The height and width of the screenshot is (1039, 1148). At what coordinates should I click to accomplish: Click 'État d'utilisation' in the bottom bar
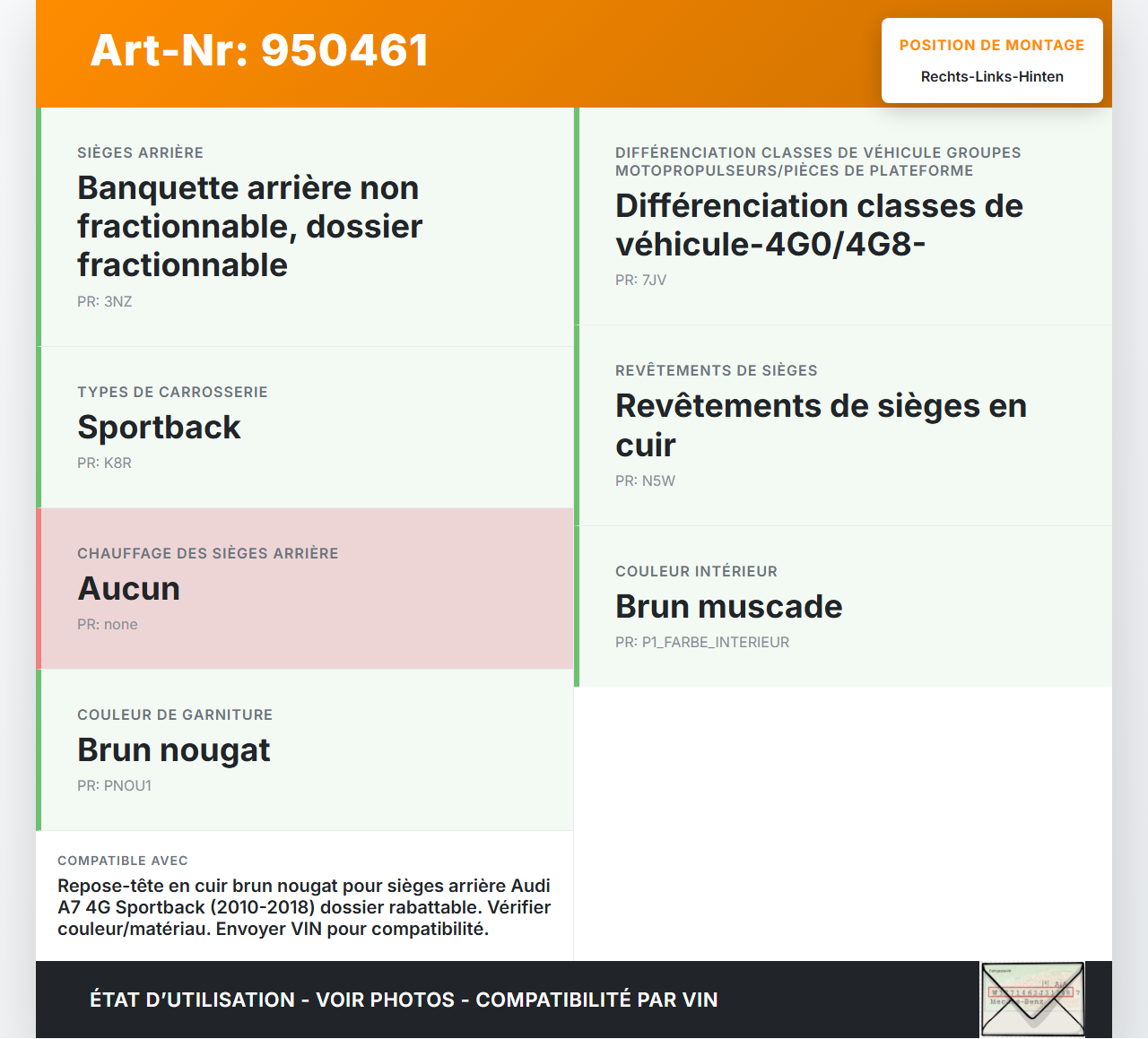tap(193, 999)
